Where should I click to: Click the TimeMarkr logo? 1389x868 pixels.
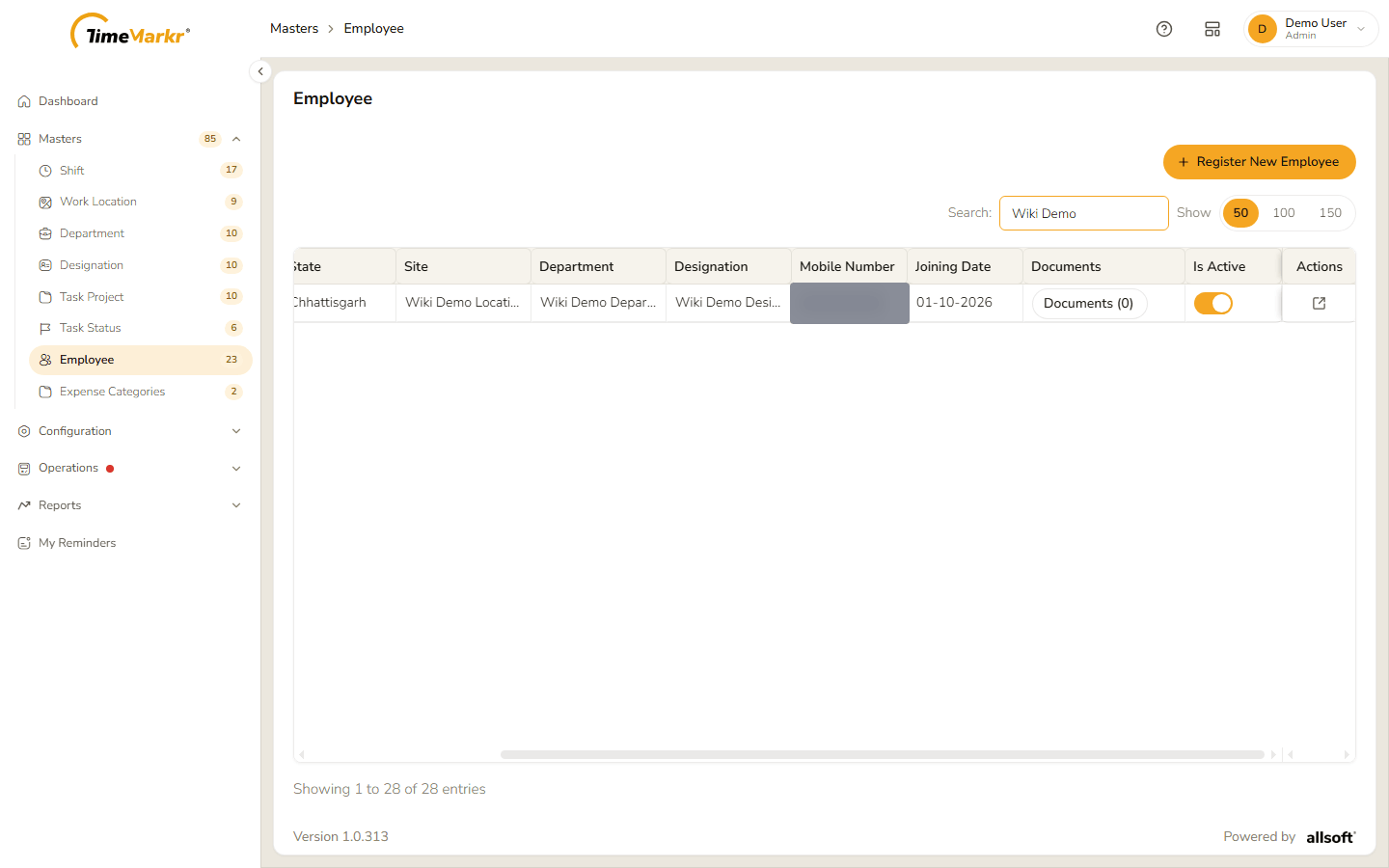pos(130,31)
